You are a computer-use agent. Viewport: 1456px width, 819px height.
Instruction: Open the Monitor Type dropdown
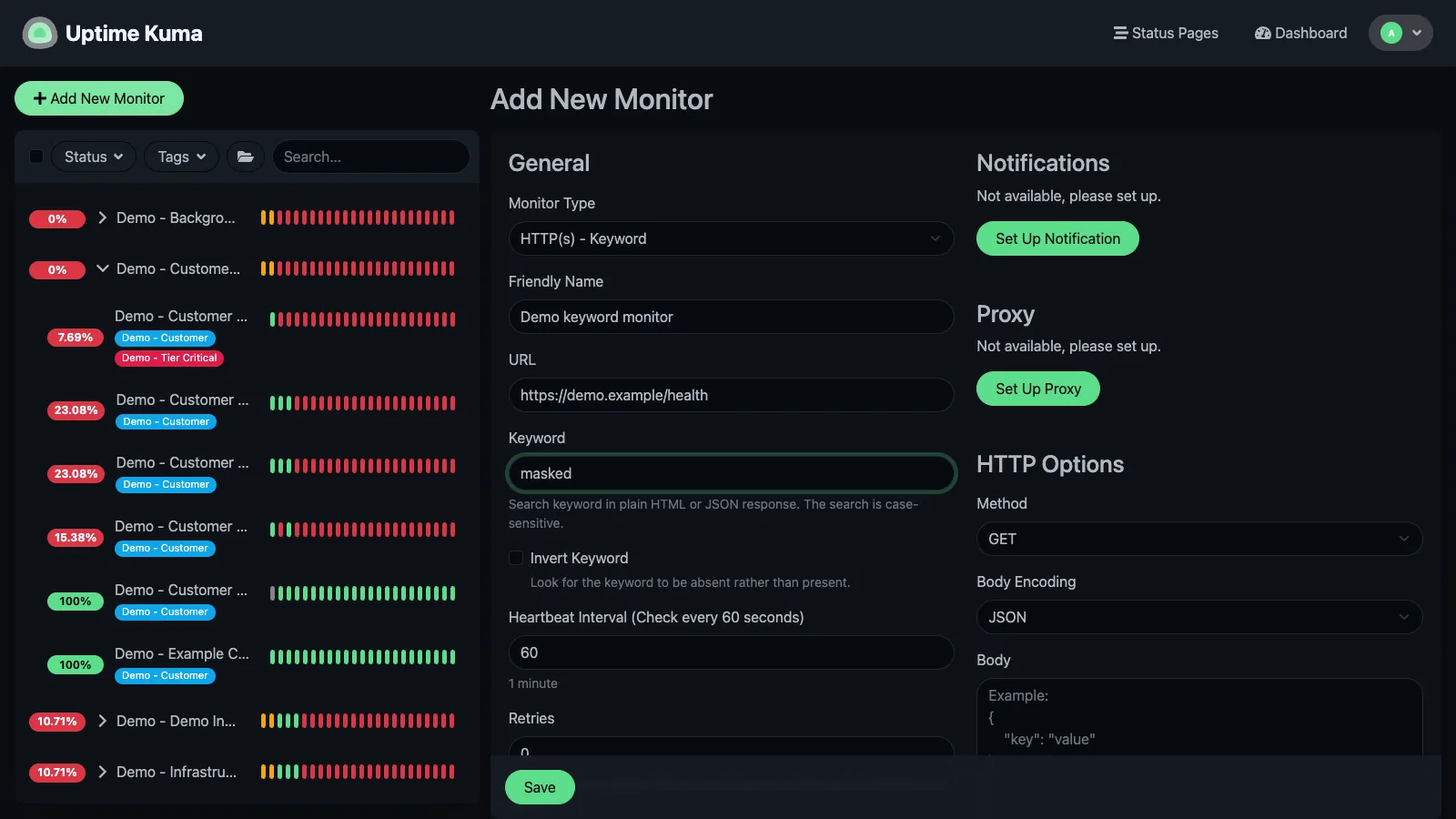[x=731, y=238]
